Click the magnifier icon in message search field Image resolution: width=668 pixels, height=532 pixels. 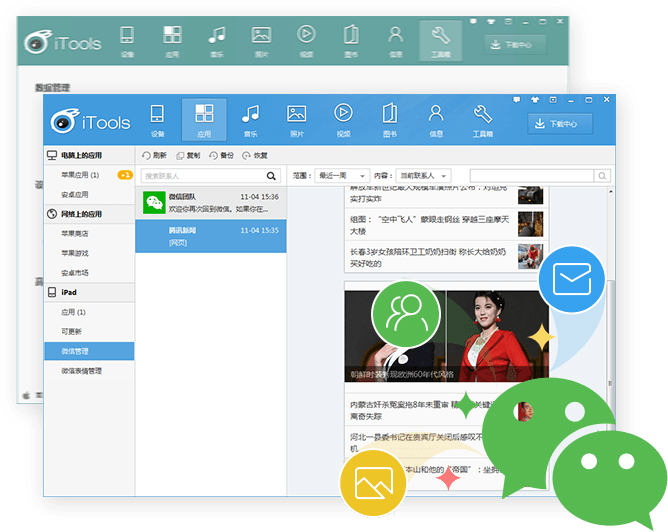click(x=602, y=175)
